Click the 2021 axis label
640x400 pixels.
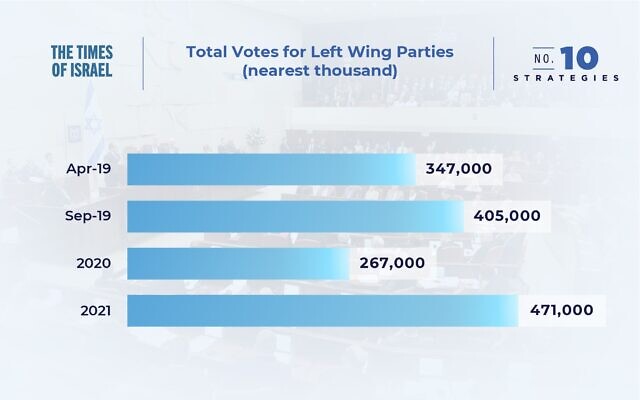pos(96,311)
